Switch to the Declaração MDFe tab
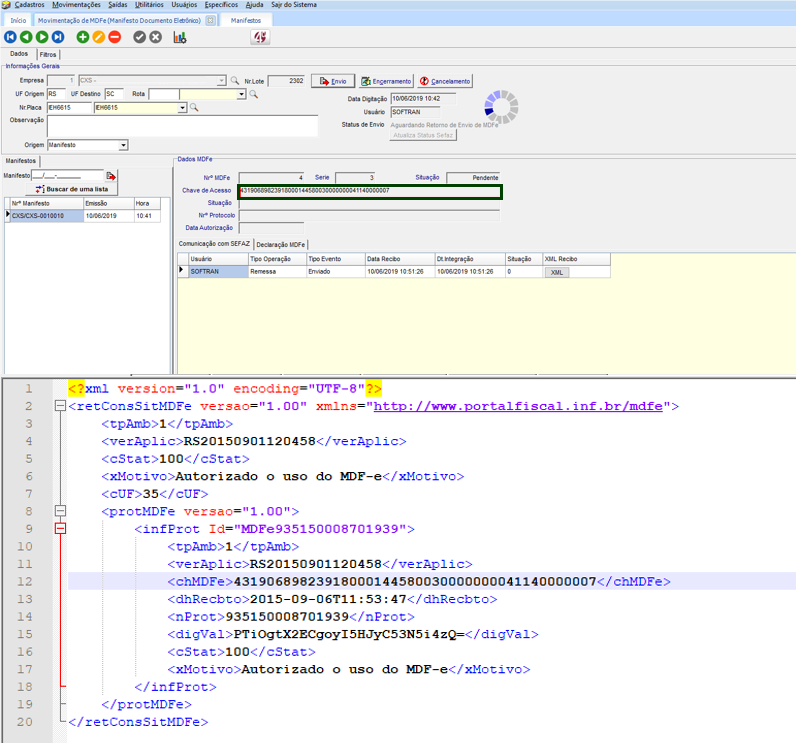This screenshot has height=743, width=796. [x=281, y=244]
